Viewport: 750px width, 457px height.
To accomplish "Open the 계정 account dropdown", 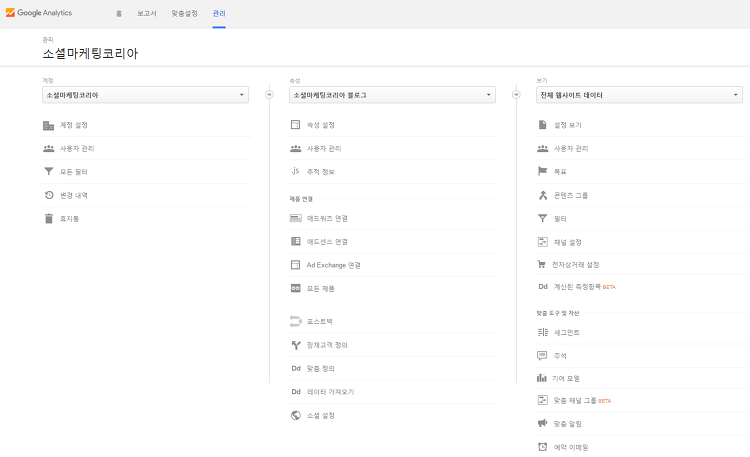I will point(145,95).
